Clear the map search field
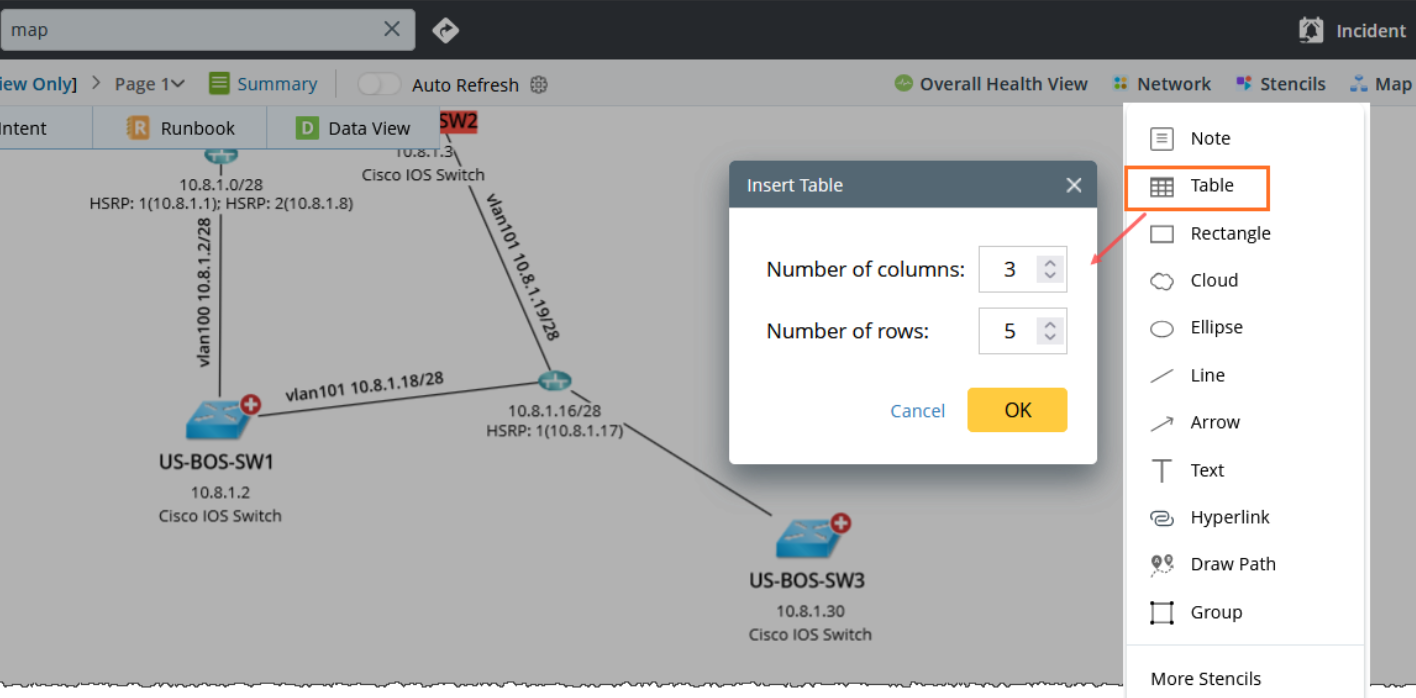Viewport: 1416px width, 698px height. coord(392,30)
